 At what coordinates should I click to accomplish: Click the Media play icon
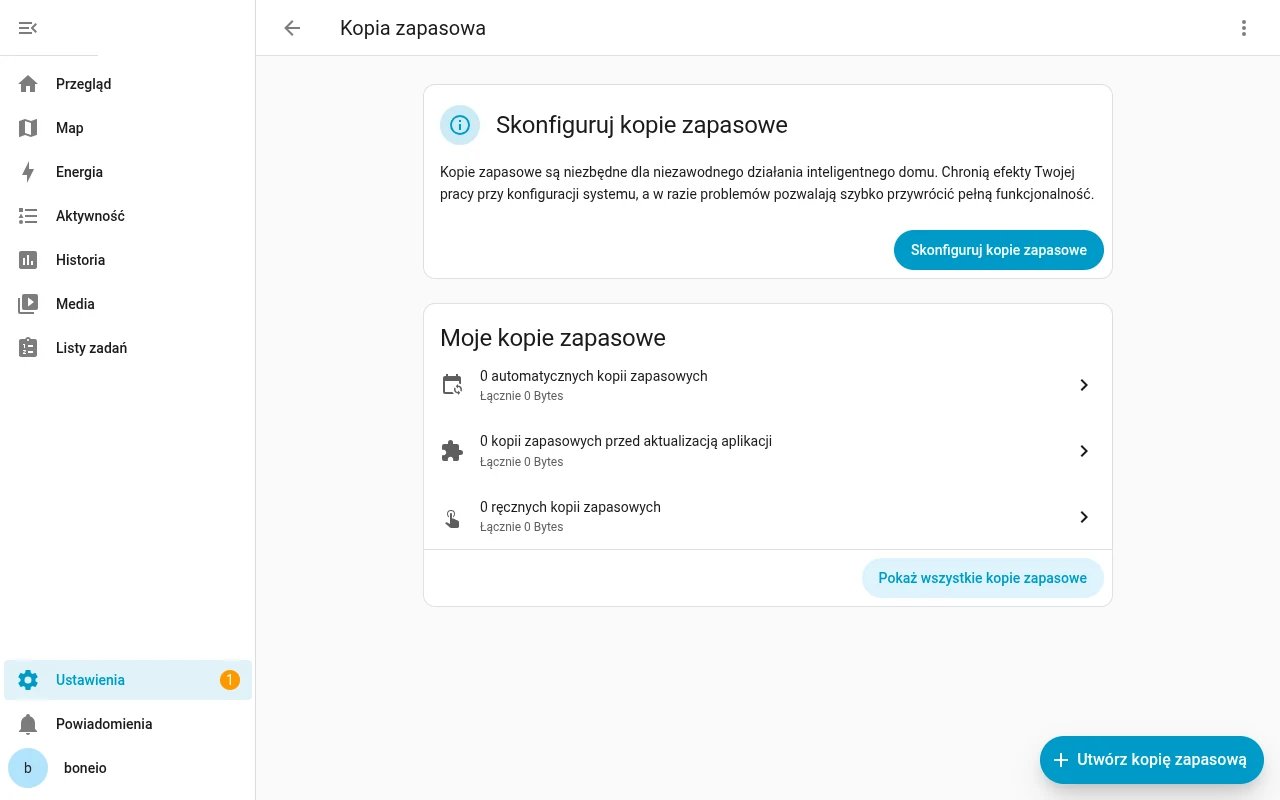[x=28, y=304]
